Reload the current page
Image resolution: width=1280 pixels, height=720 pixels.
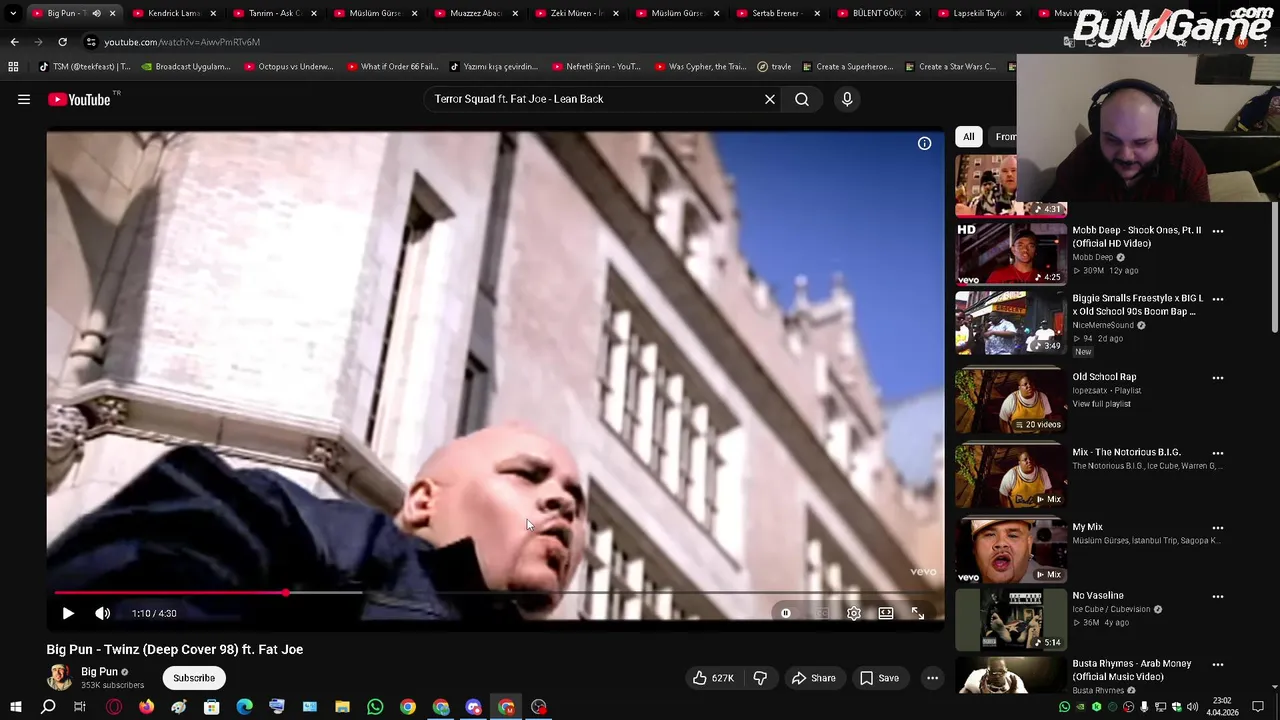tap(62, 42)
